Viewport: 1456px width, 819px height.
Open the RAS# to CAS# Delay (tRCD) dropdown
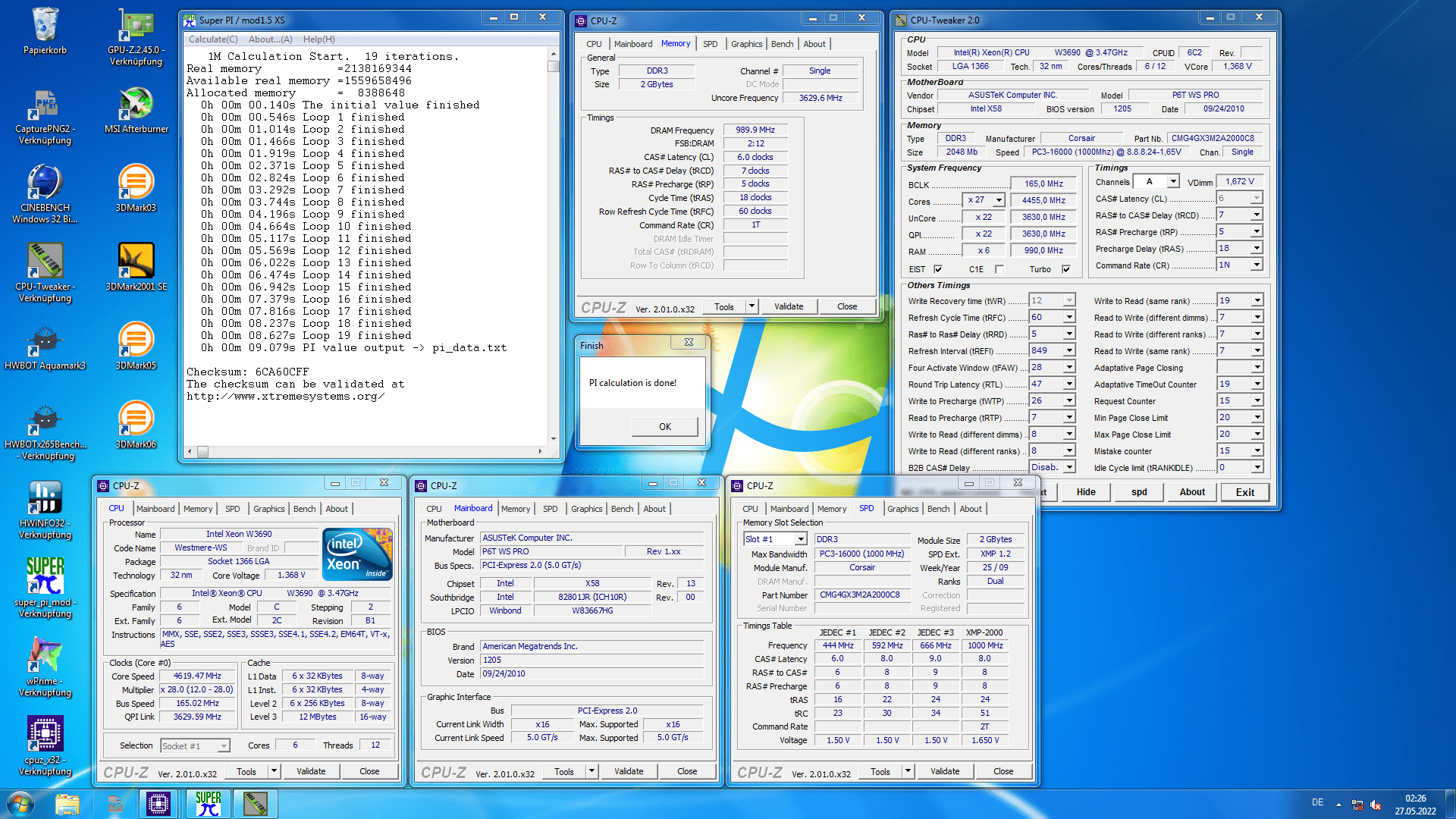point(1257,215)
